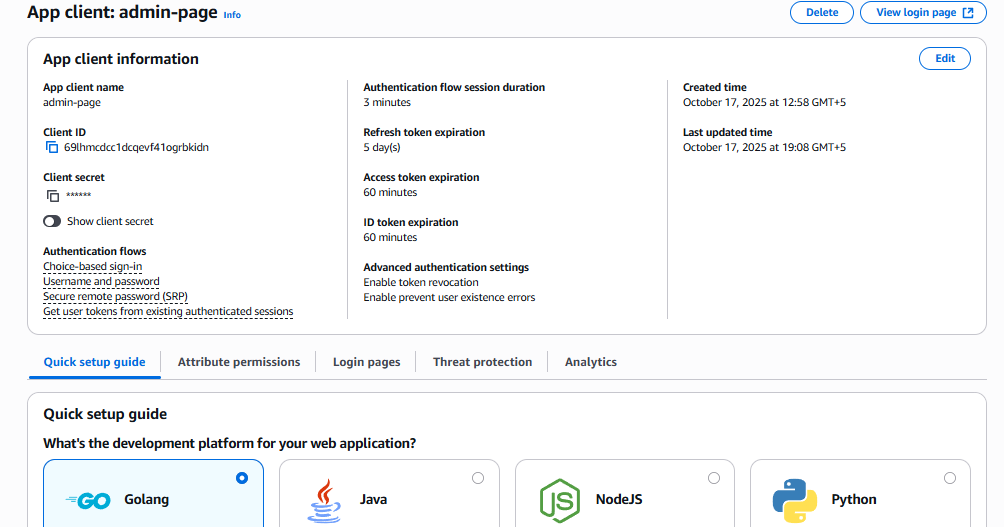Click updated time 'October 17, 2025 at 19:08 GMT+5'

coord(764,147)
